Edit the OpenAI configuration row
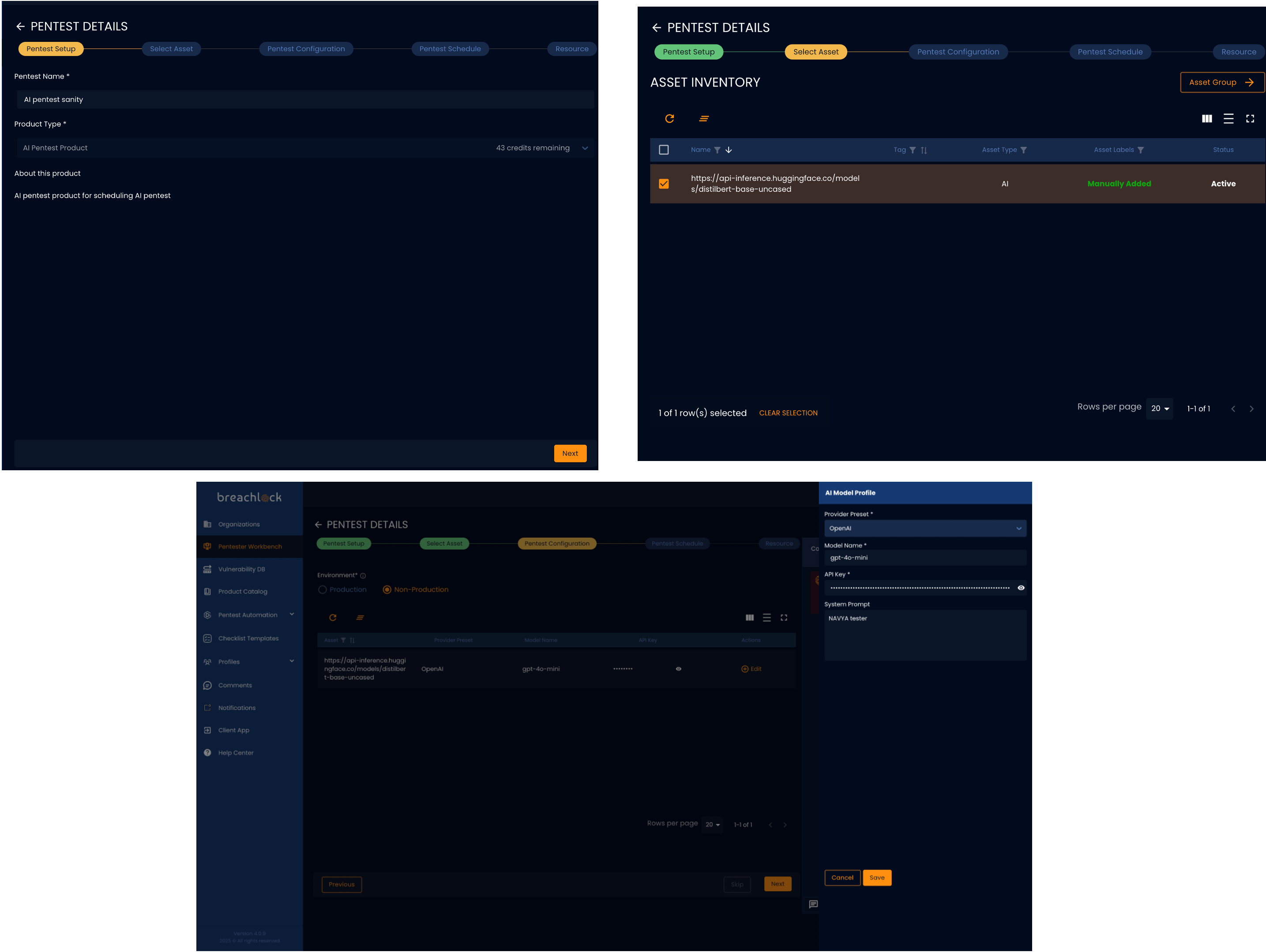 (x=751, y=669)
